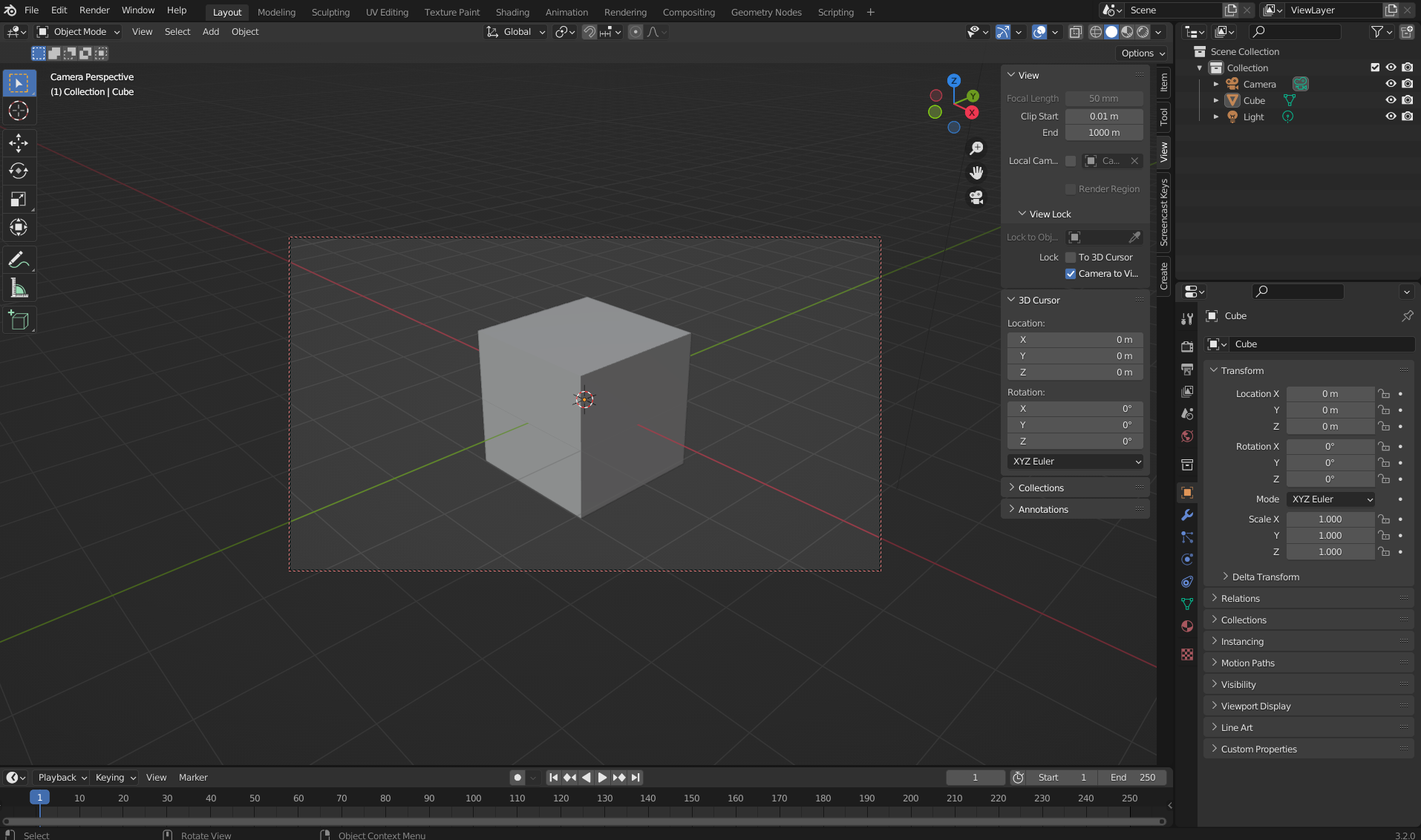Toggle camera view in viewport

point(976,197)
